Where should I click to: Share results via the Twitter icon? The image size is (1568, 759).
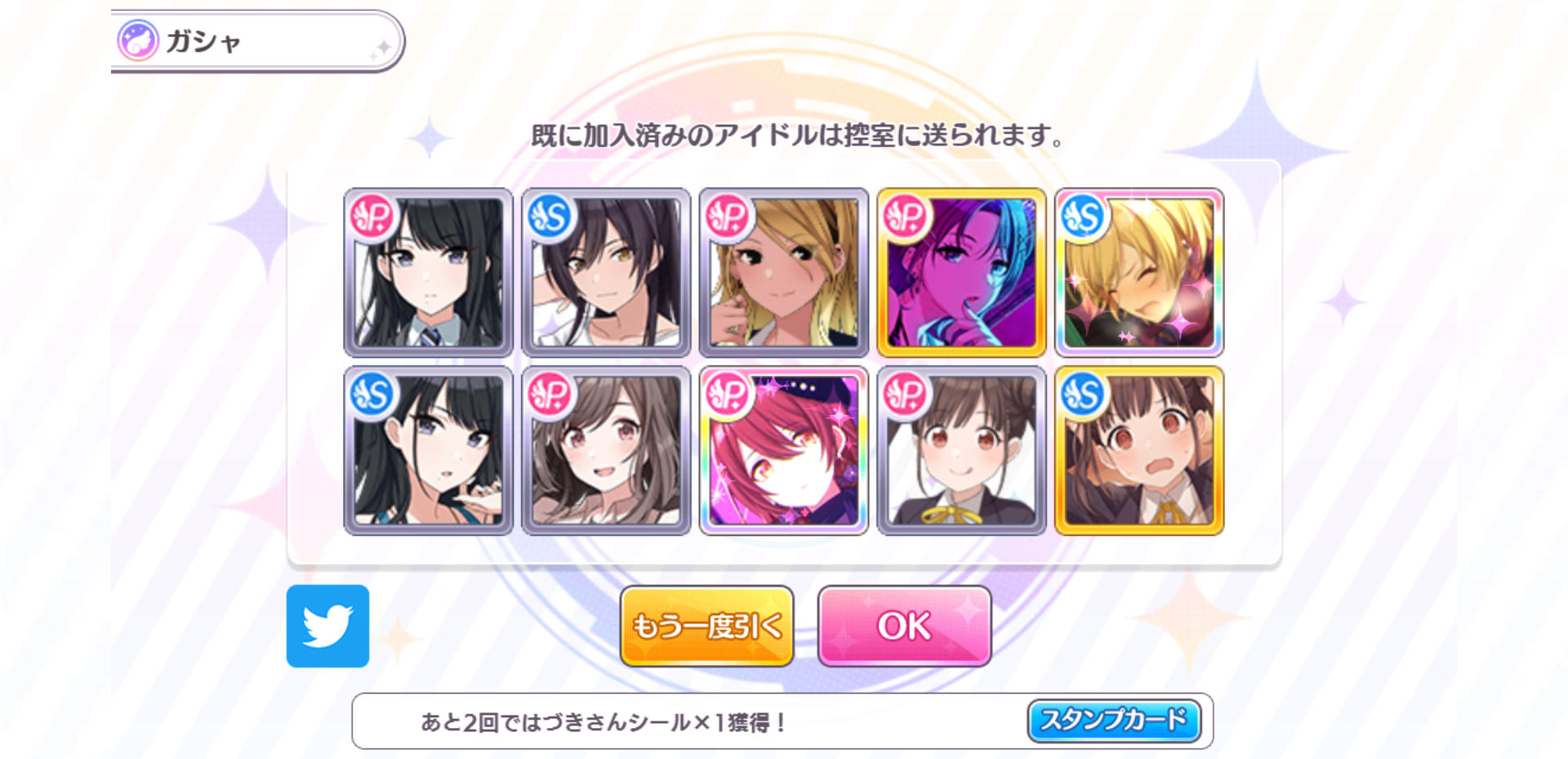pos(327,626)
